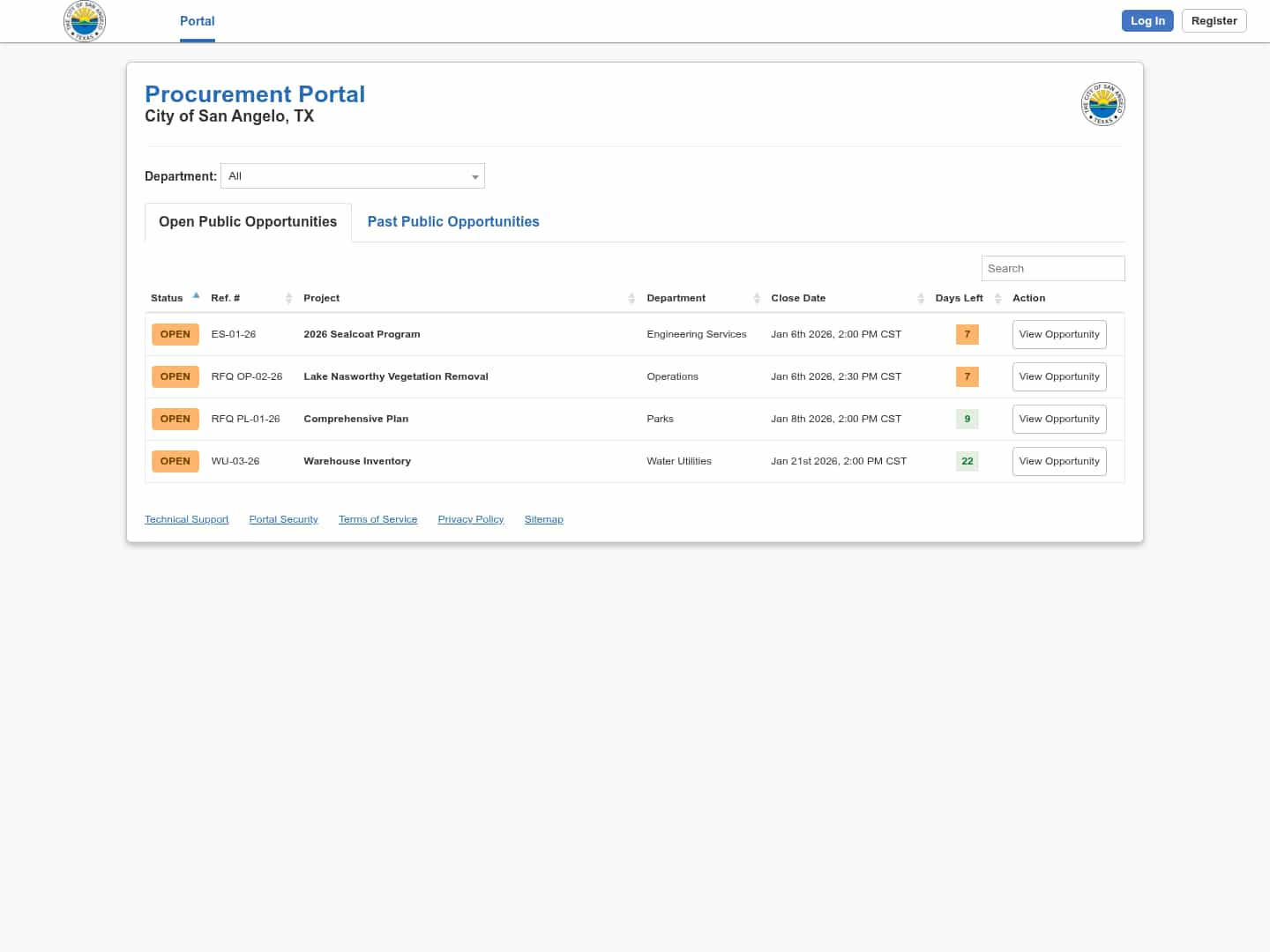Viewport: 1270px width, 952px height.
Task: Sort by Close Date column arrows
Action: [x=921, y=299]
